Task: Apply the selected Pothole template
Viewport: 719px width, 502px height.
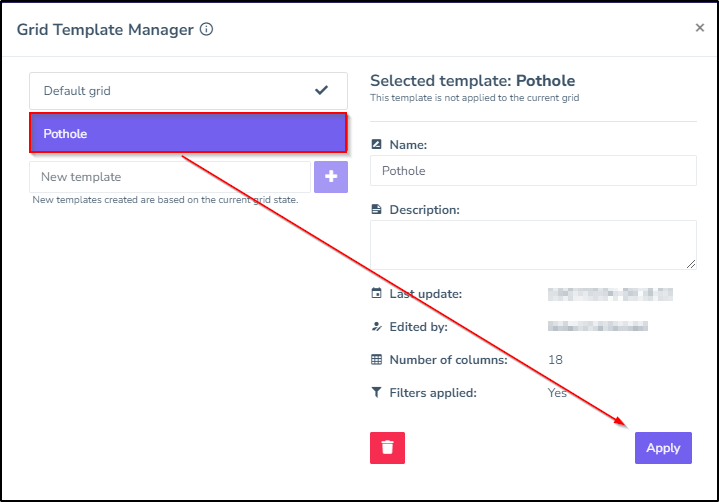Action: 663,448
